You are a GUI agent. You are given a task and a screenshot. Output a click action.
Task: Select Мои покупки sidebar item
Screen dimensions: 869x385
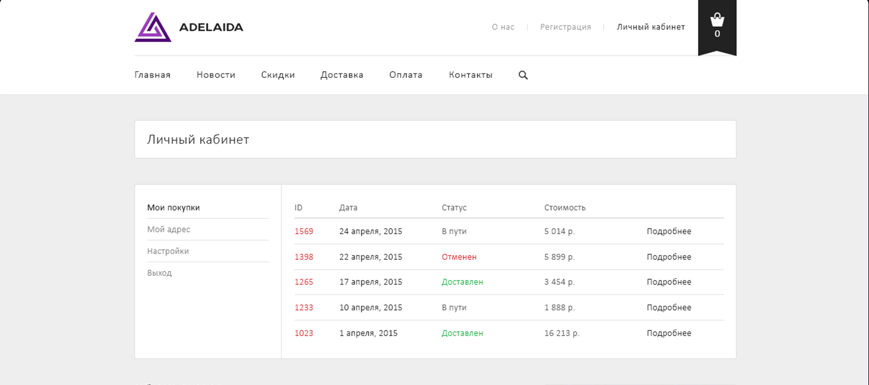173,208
